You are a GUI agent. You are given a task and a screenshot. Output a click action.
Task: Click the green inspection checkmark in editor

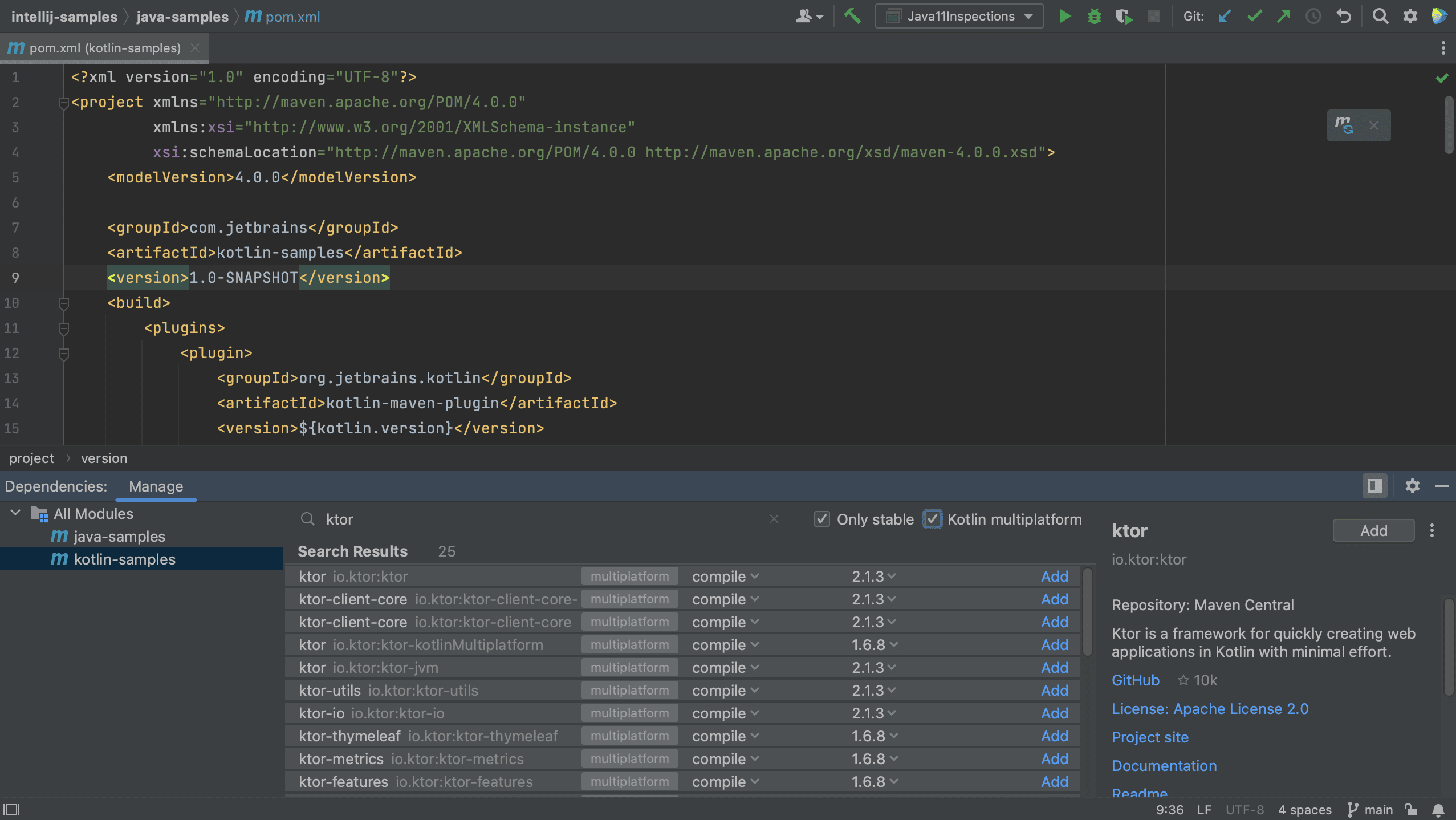[x=1442, y=78]
